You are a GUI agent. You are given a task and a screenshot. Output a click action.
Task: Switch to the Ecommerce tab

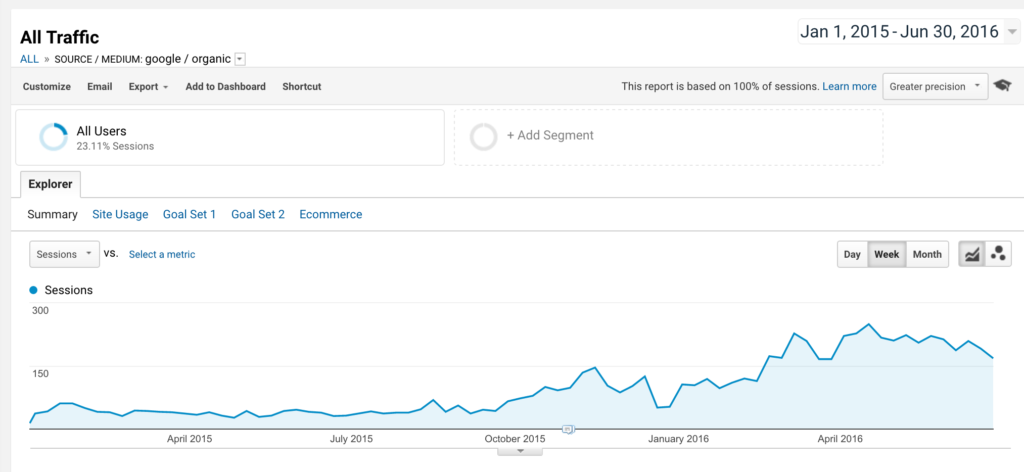pos(330,214)
